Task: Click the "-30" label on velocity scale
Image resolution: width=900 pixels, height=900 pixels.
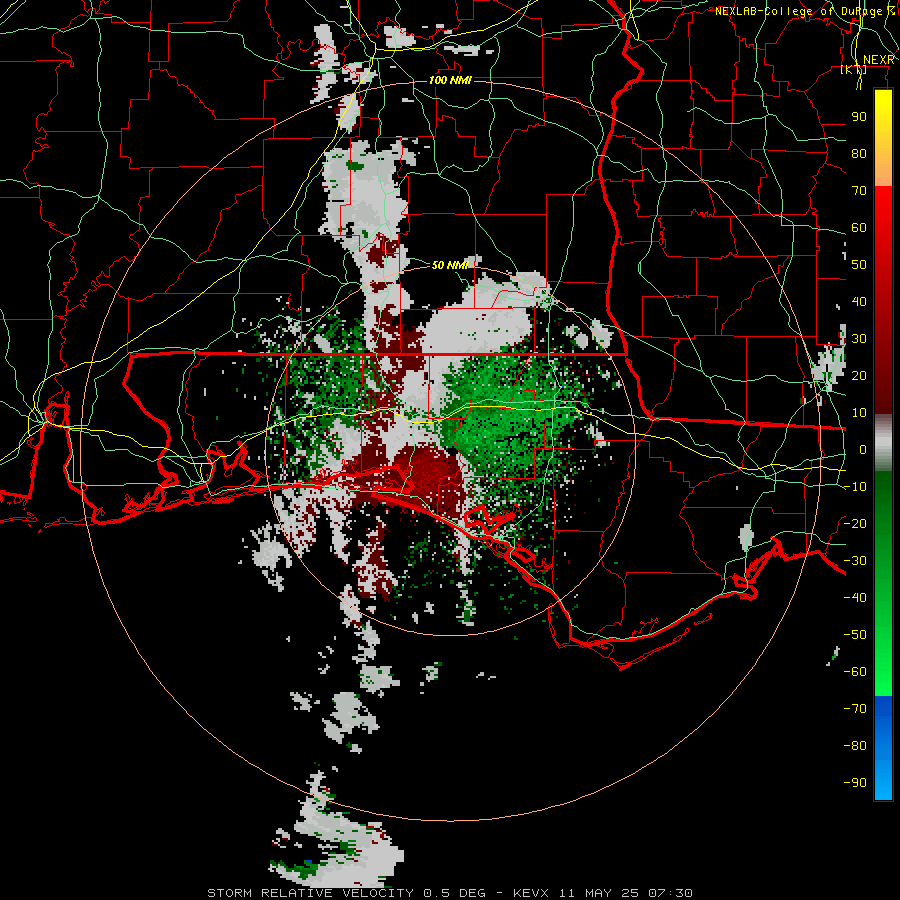Action: click(855, 561)
